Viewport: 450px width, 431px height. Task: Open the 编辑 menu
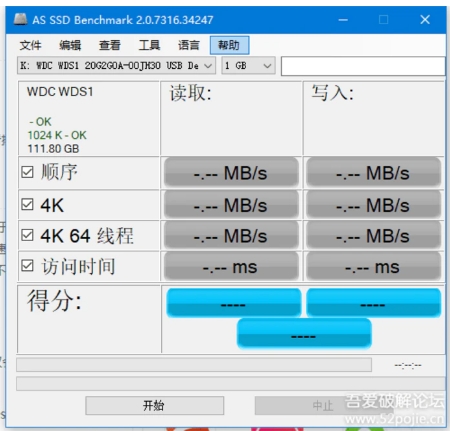click(x=70, y=45)
